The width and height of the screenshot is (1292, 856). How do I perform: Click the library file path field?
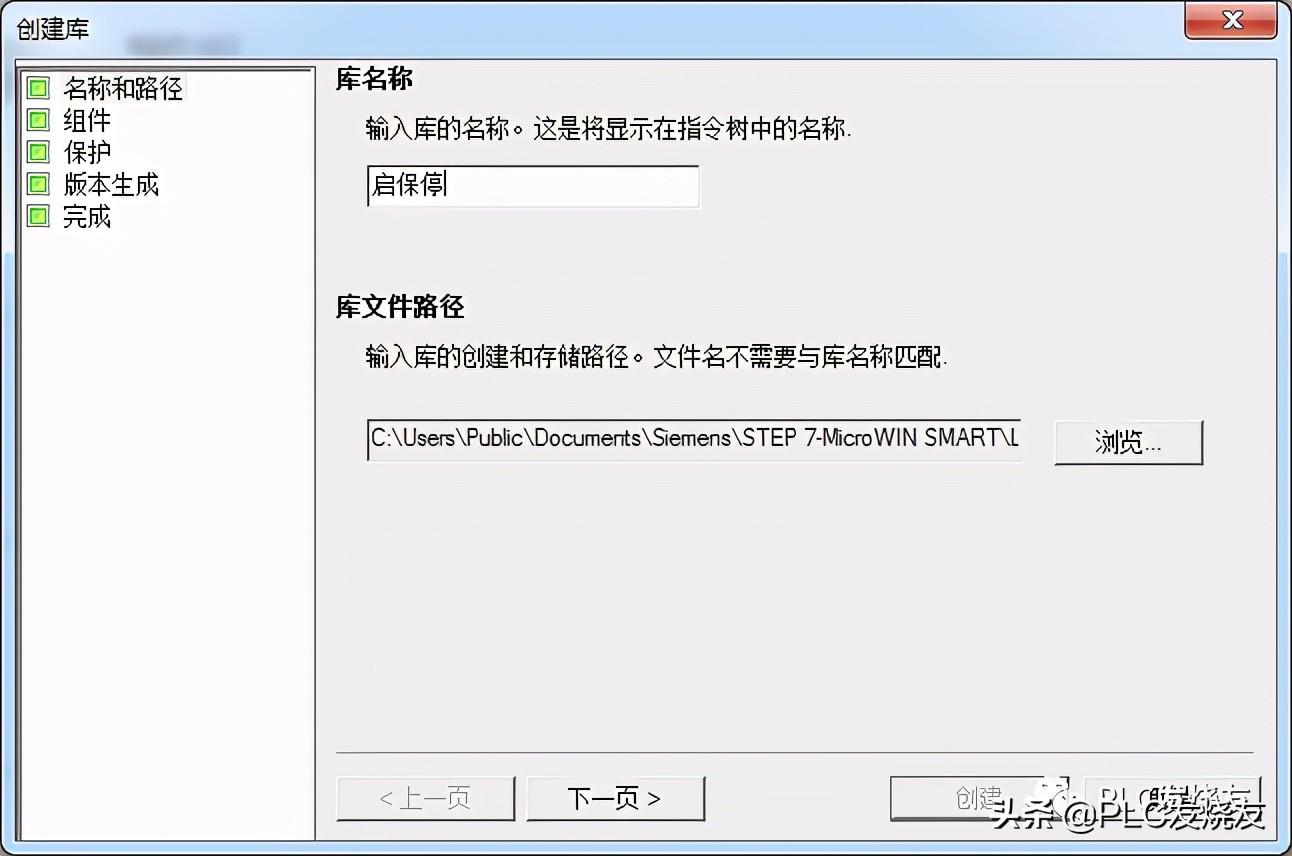click(694, 439)
